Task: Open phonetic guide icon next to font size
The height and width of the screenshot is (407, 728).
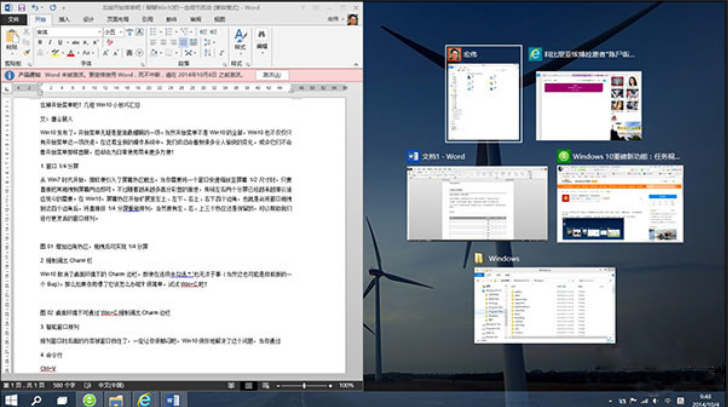Action: click(130, 32)
